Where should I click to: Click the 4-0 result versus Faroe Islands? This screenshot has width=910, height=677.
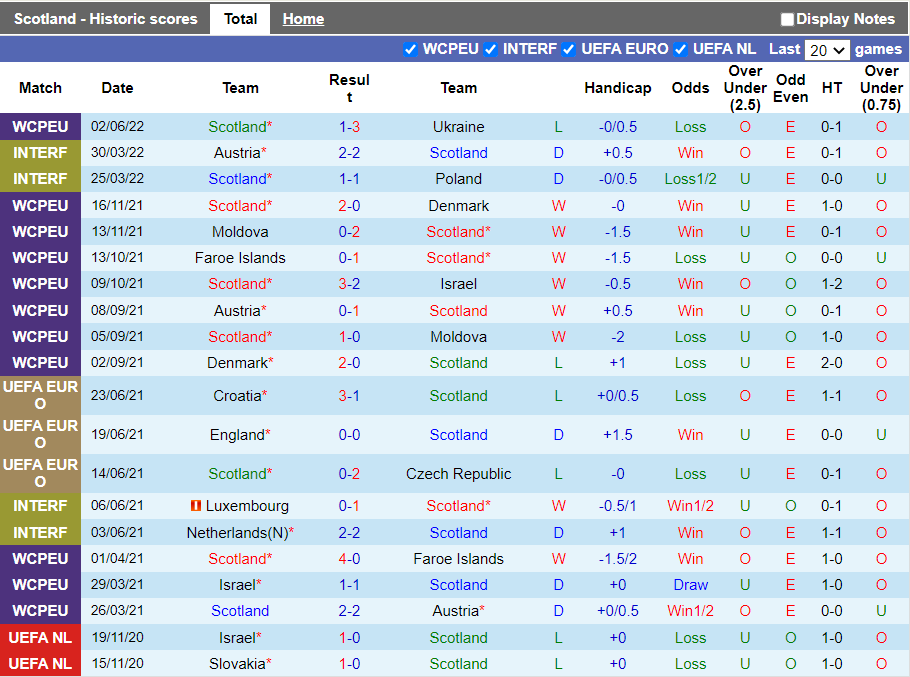349,559
